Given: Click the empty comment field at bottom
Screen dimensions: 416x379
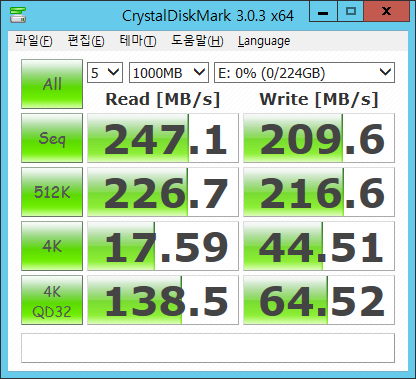Looking at the screenshot, I should pyautogui.click(x=208, y=348).
